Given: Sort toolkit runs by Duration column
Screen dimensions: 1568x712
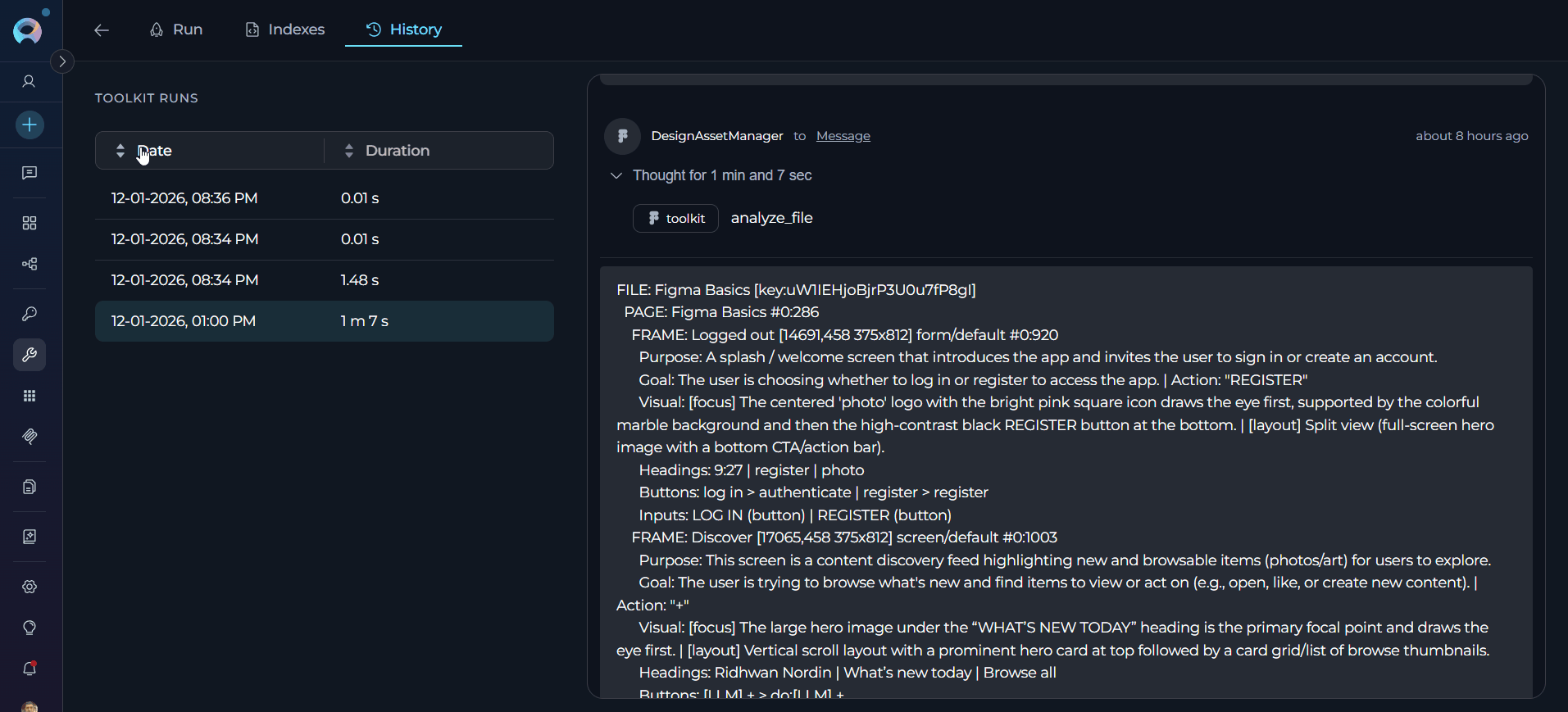Looking at the screenshot, I should 397,151.
